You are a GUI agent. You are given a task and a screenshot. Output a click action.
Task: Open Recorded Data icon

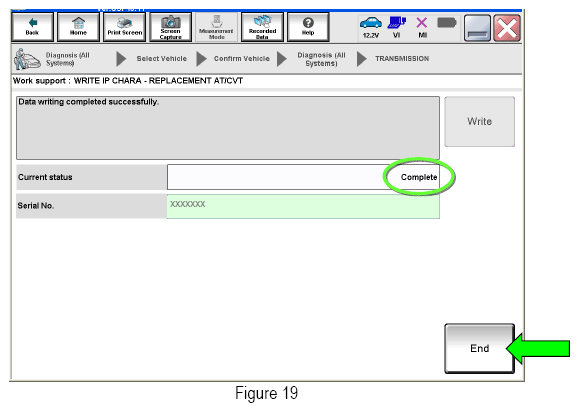[262, 27]
